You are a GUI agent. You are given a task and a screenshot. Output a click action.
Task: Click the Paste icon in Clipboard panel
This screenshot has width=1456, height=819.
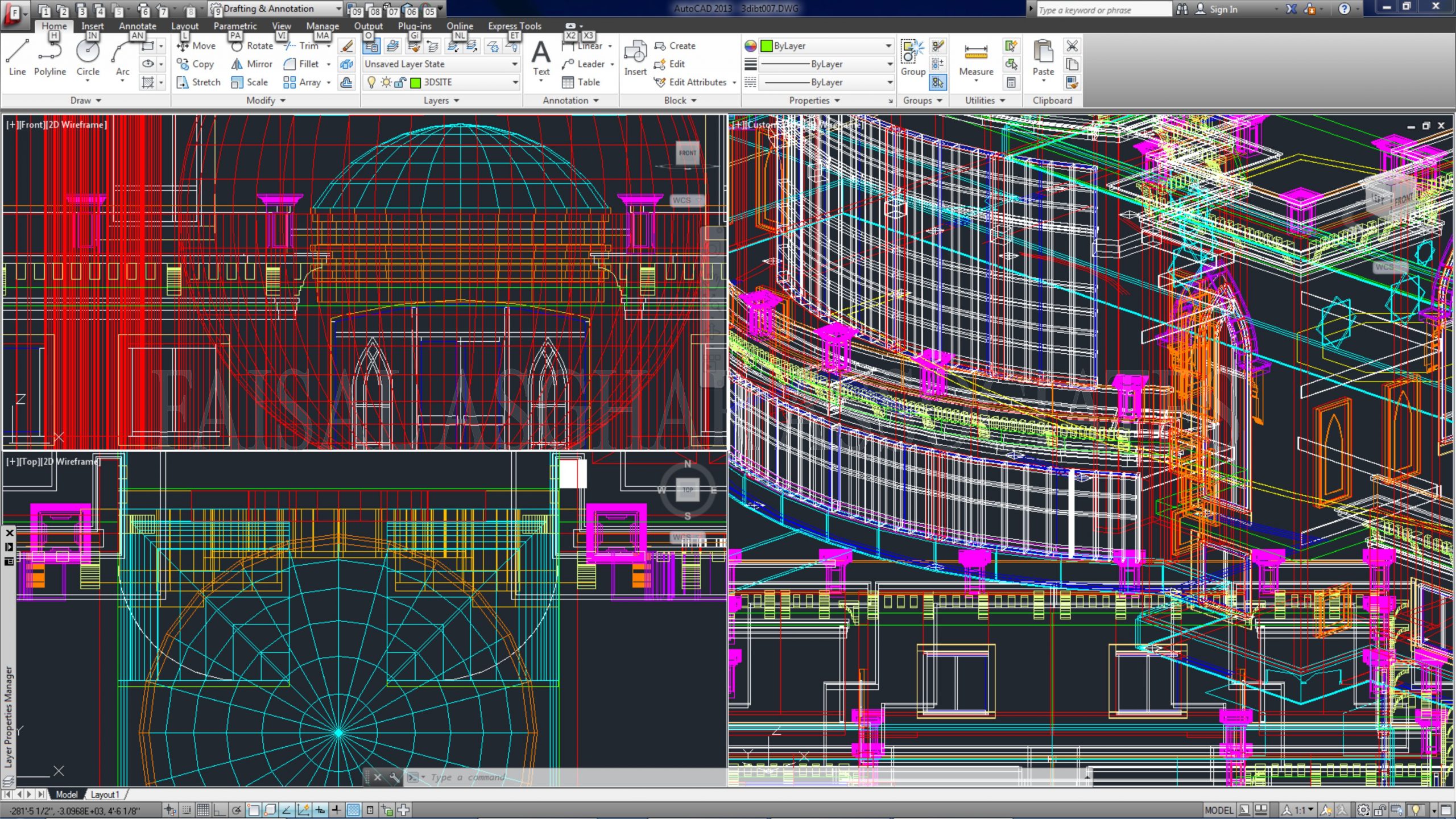coord(1043,57)
